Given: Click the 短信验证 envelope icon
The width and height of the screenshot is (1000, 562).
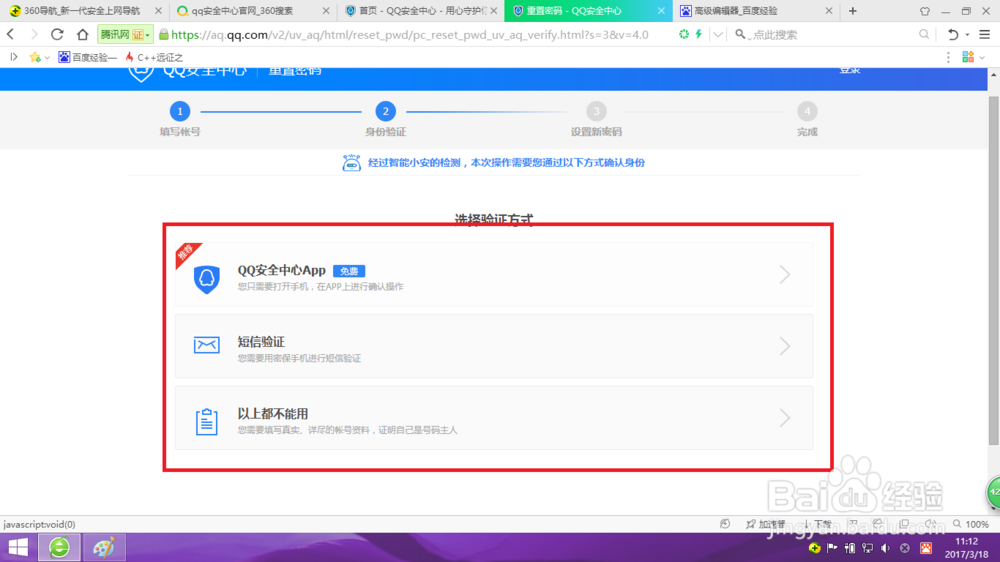Looking at the screenshot, I should (x=207, y=345).
